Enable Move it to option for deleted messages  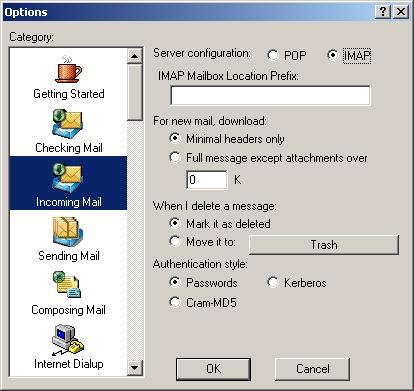(175, 241)
